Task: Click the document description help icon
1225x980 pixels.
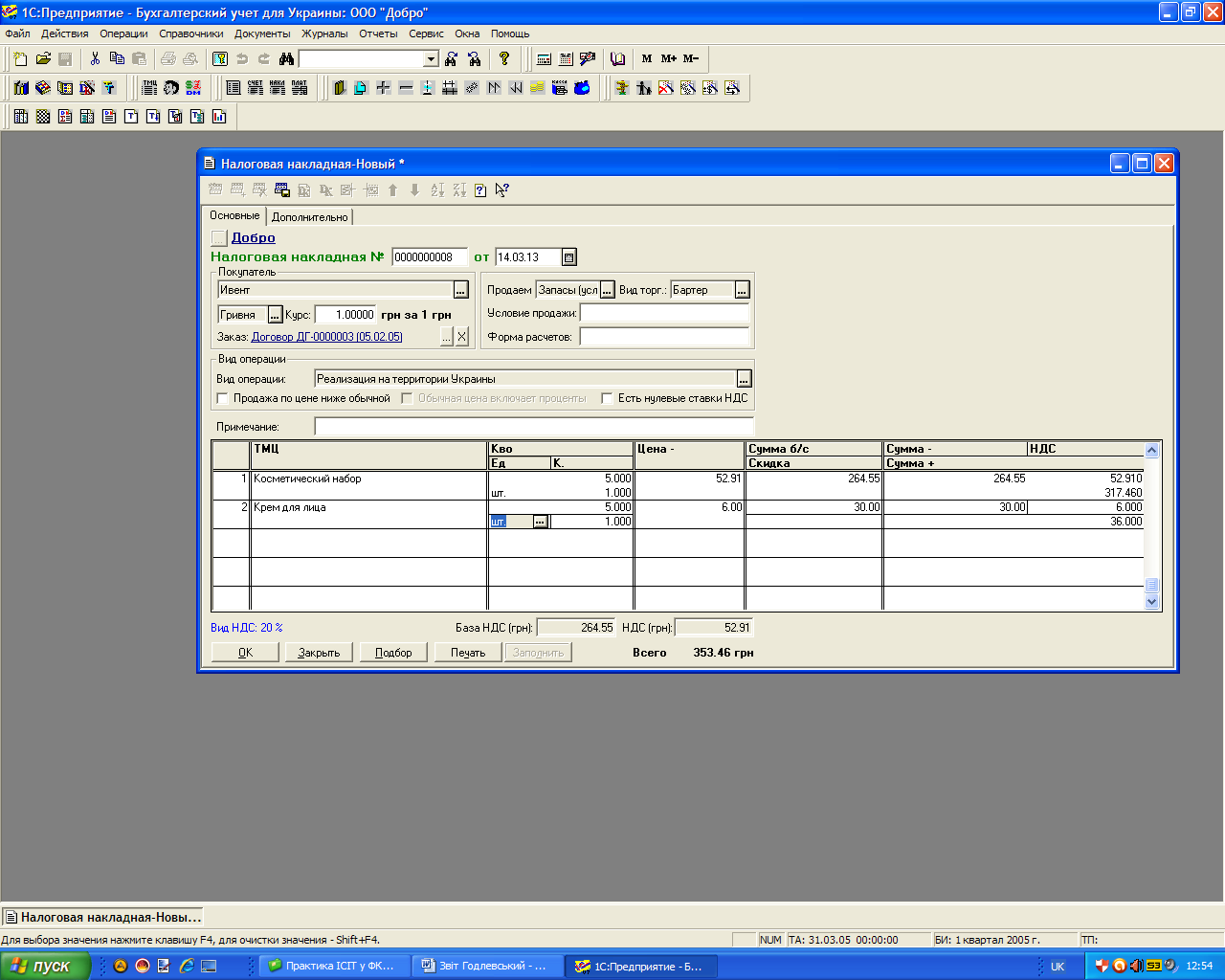Action: (x=480, y=190)
